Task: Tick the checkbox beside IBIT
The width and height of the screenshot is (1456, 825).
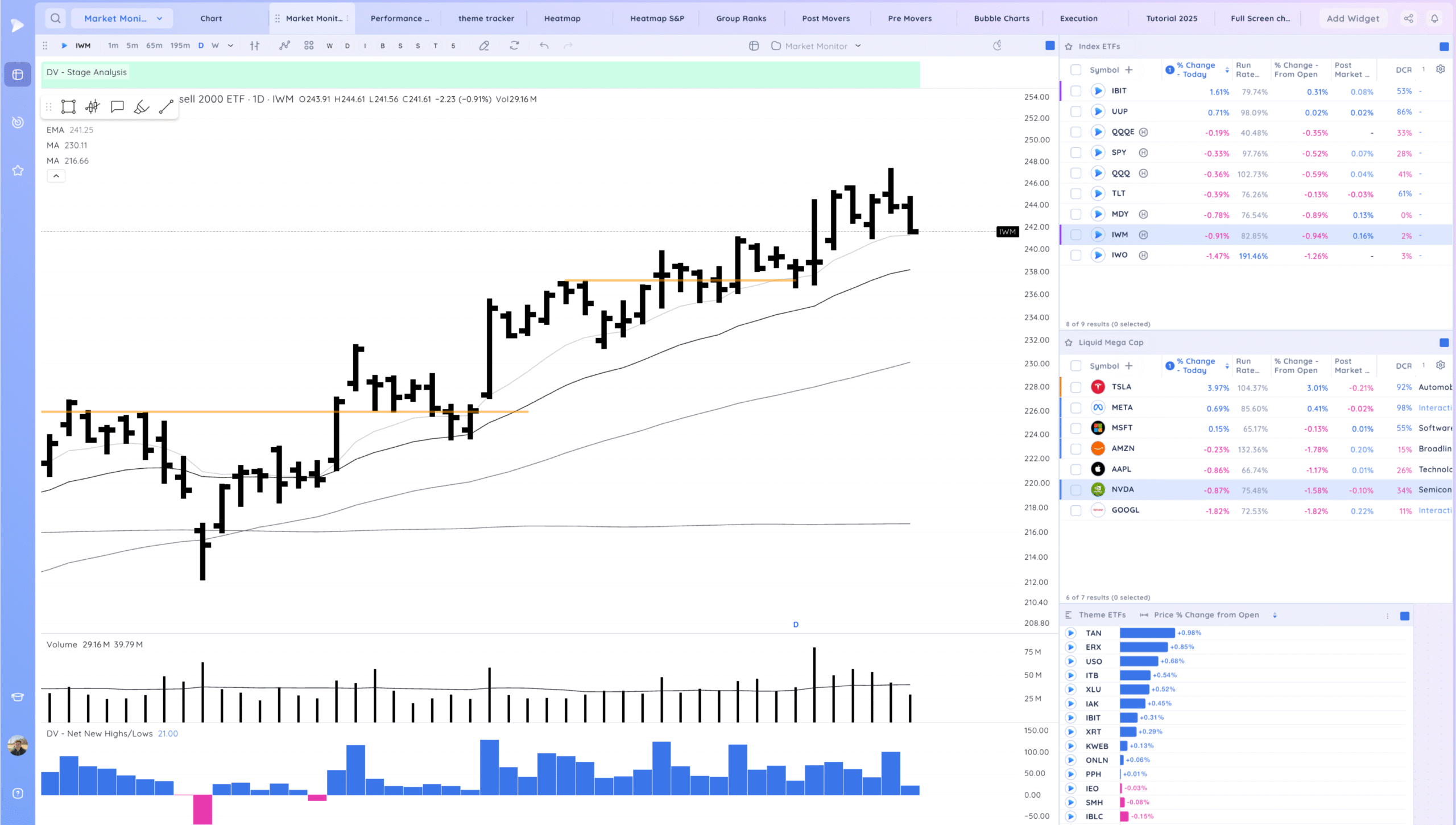Action: [x=1076, y=91]
